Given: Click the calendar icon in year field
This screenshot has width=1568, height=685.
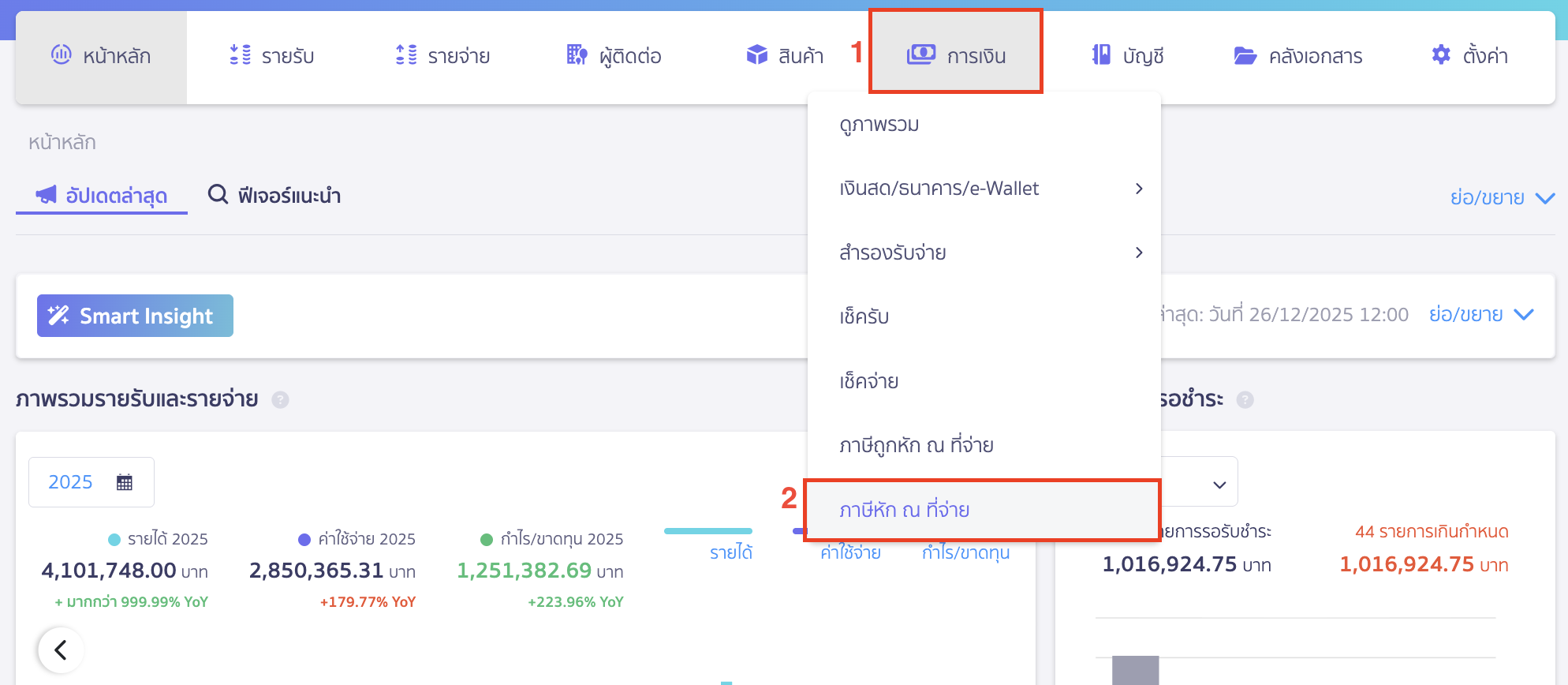Looking at the screenshot, I should point(125,482).
